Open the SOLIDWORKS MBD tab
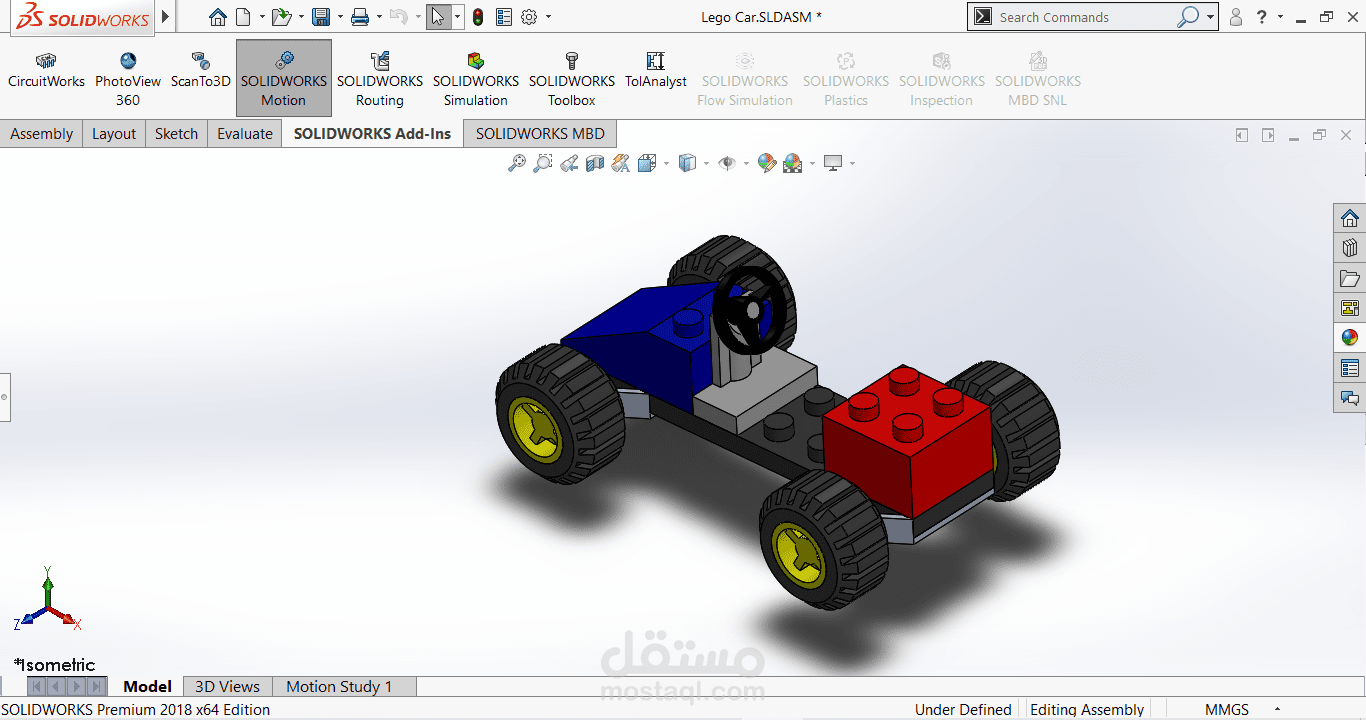Screen dimensions: 1366x720 pos(540,134)
